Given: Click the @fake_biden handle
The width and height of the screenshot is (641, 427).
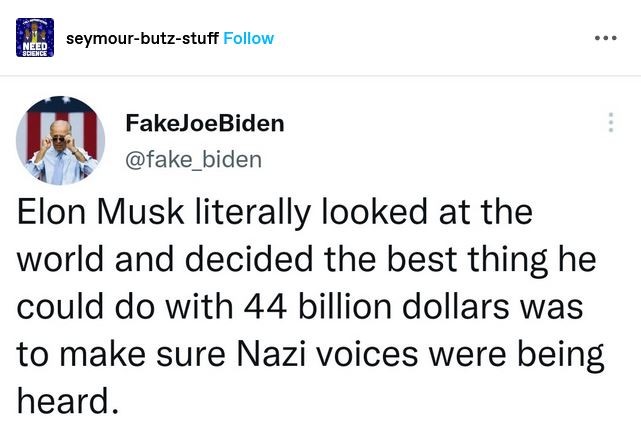Looking at the screenshot, I should pos(194,158).
